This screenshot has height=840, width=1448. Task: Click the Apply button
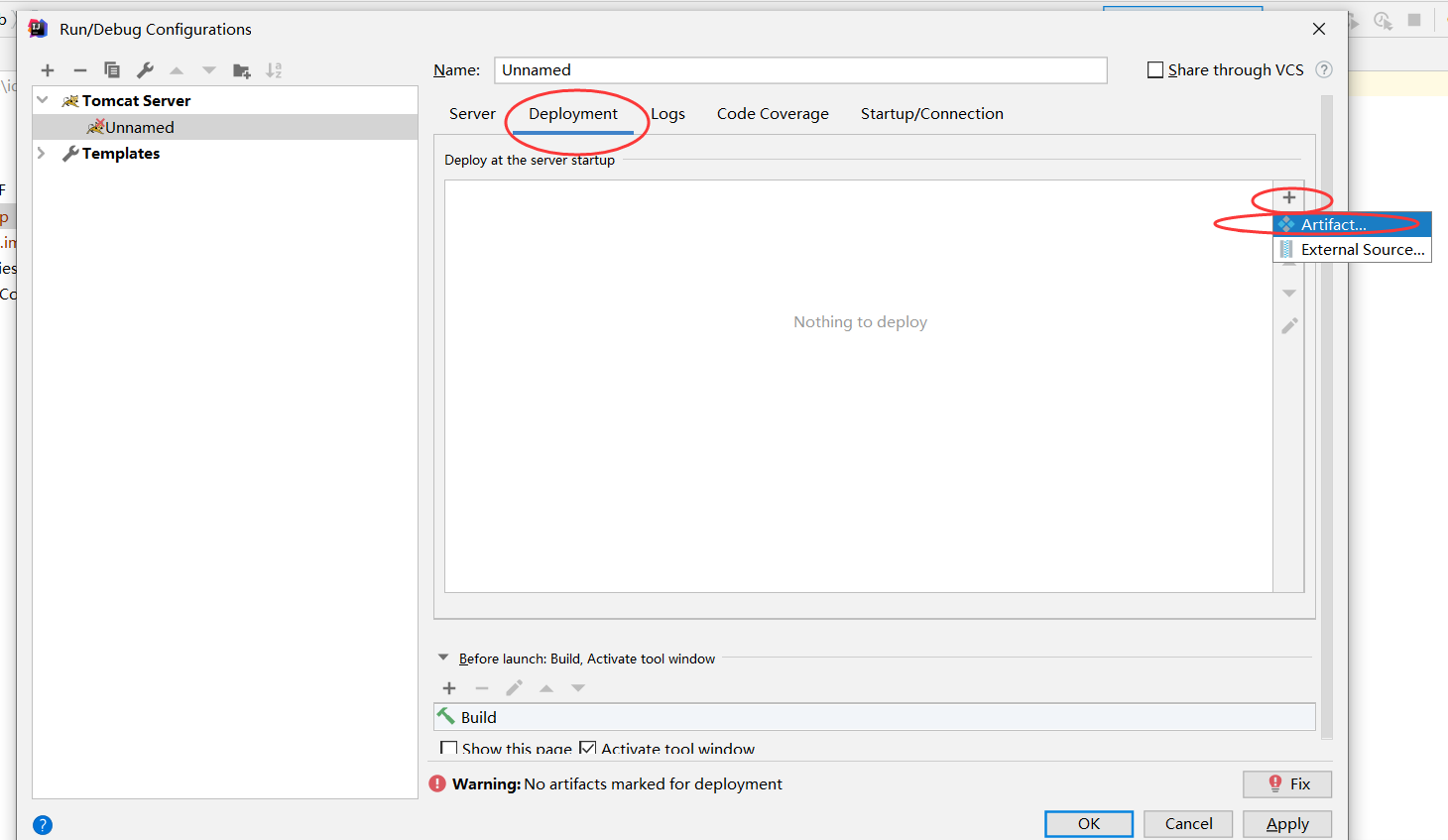pos(1287,824)
